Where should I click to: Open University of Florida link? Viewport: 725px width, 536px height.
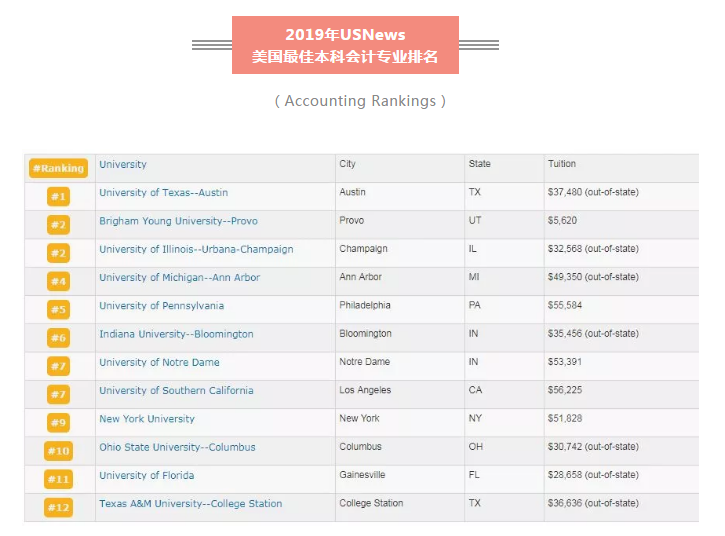[x=147, y=475]
